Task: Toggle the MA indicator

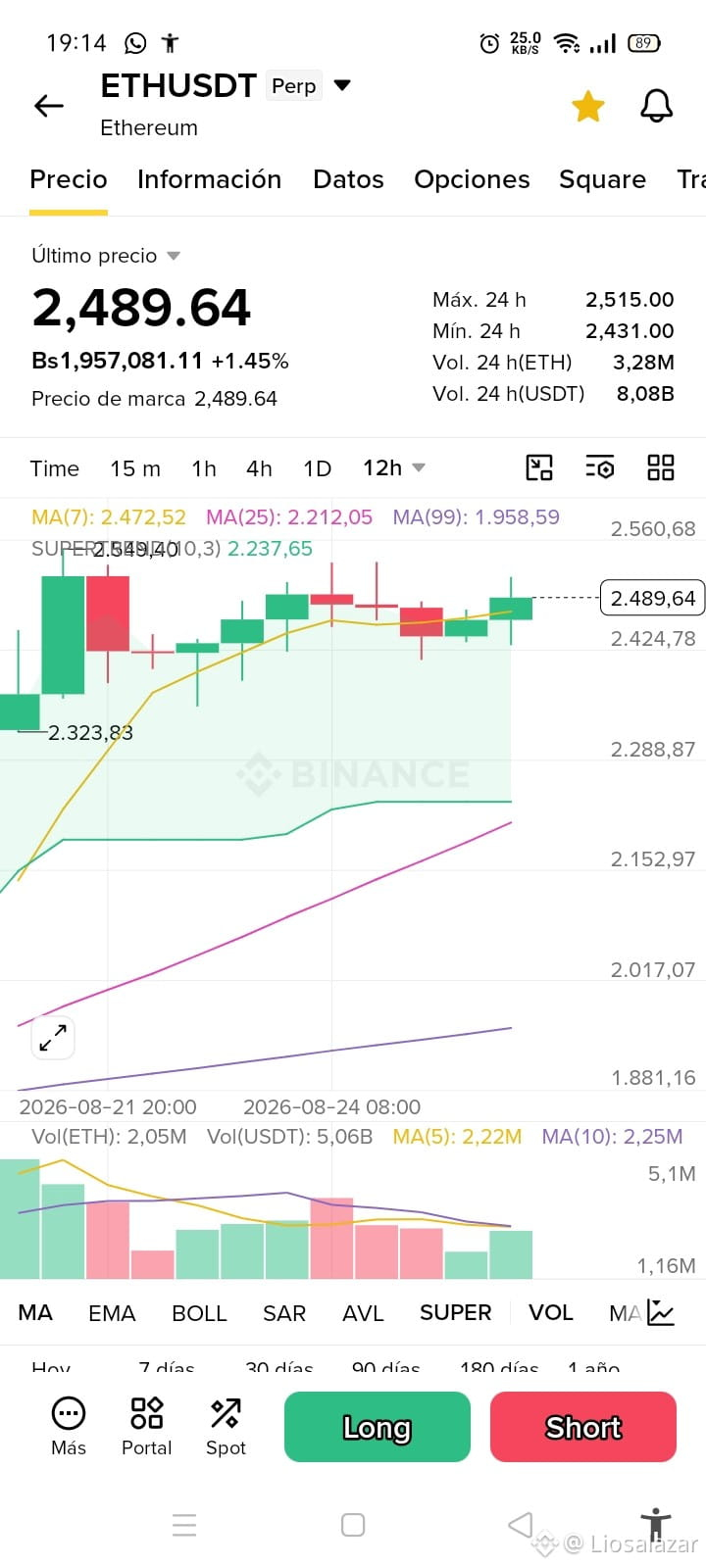Action: pos(35,1312)
